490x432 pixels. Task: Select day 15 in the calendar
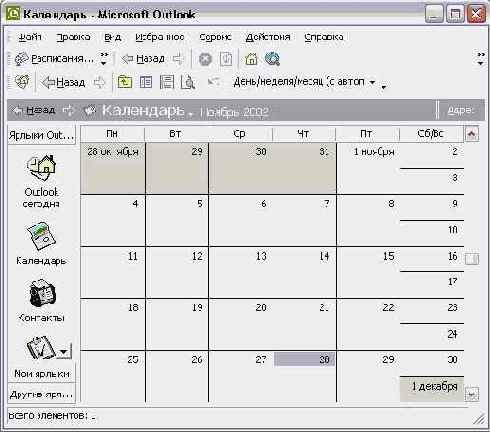tap(368, 273)
